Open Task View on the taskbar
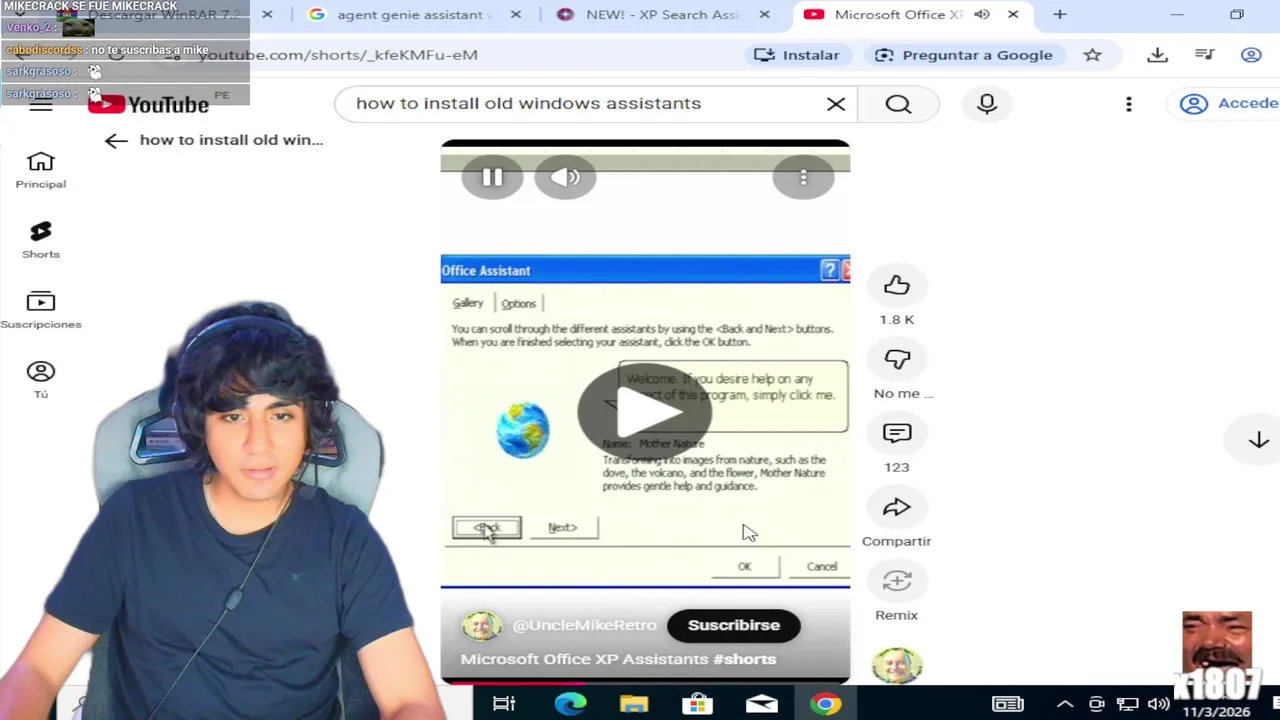The height and width of the screenshot is (720, 1280). pos(504,704)
